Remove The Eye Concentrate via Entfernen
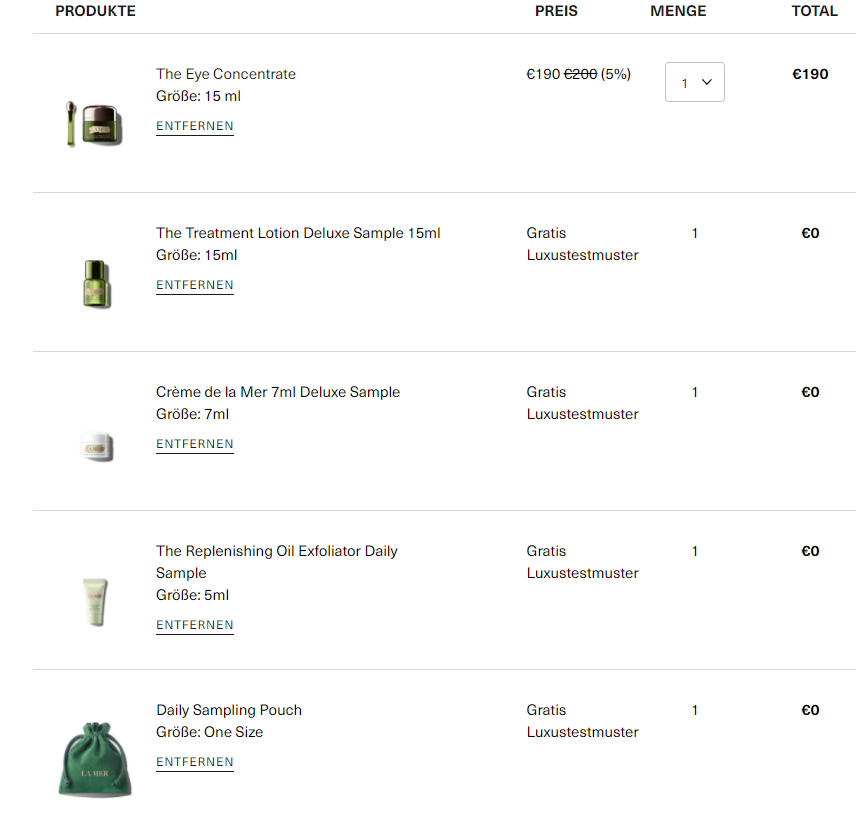 195,126
